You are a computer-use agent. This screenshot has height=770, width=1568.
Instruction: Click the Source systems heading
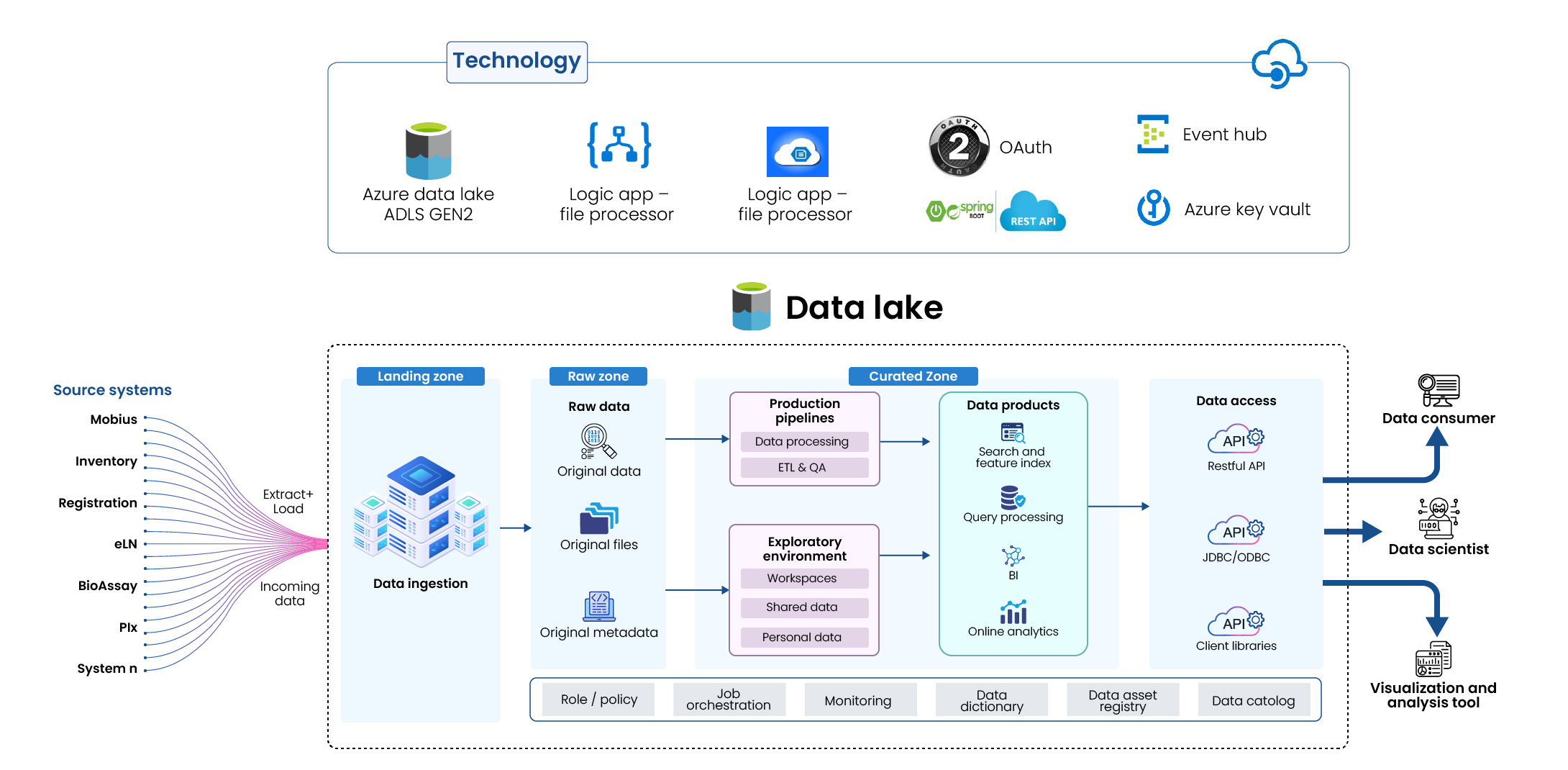pos(112,390)
